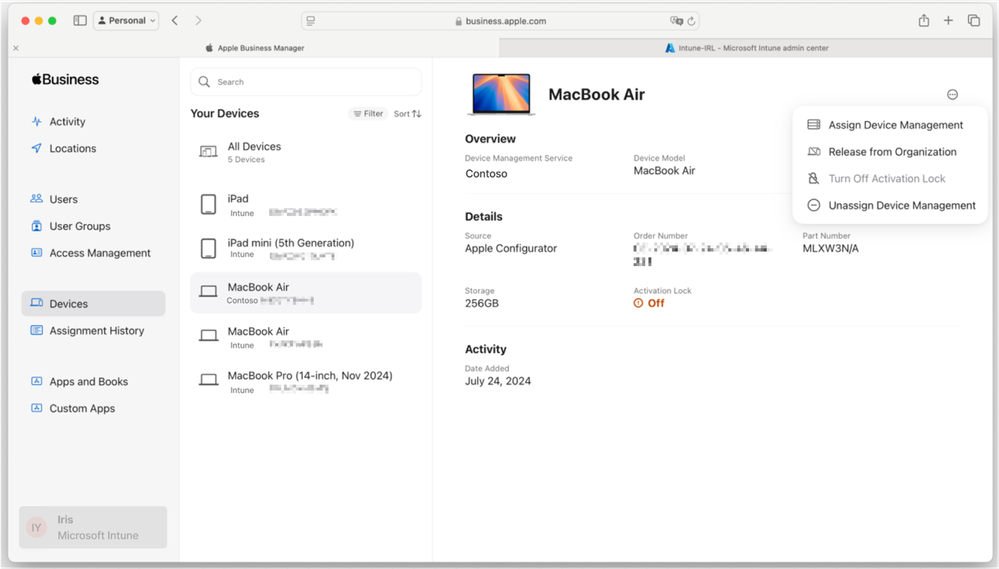Choose Turn Off Activation Lock
The width and height of the screenshot is (999, 569).
889,178
